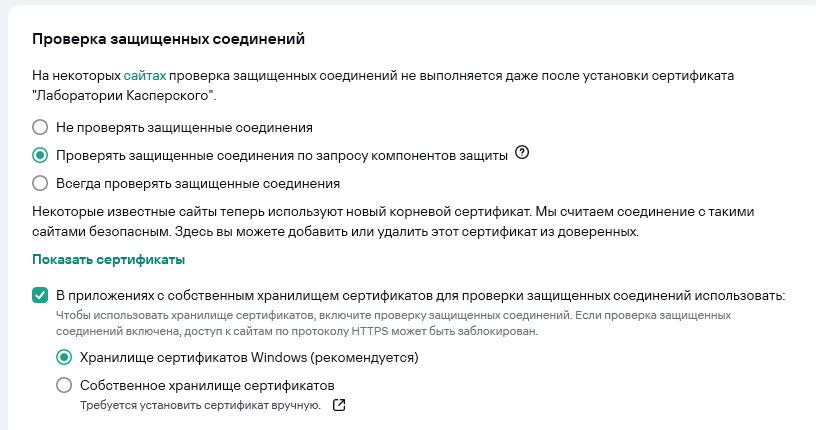This screenshot has height=430, width=816.
Task: Click the "Всегда проверять защищенные соединения" label text
Action: 198,183
